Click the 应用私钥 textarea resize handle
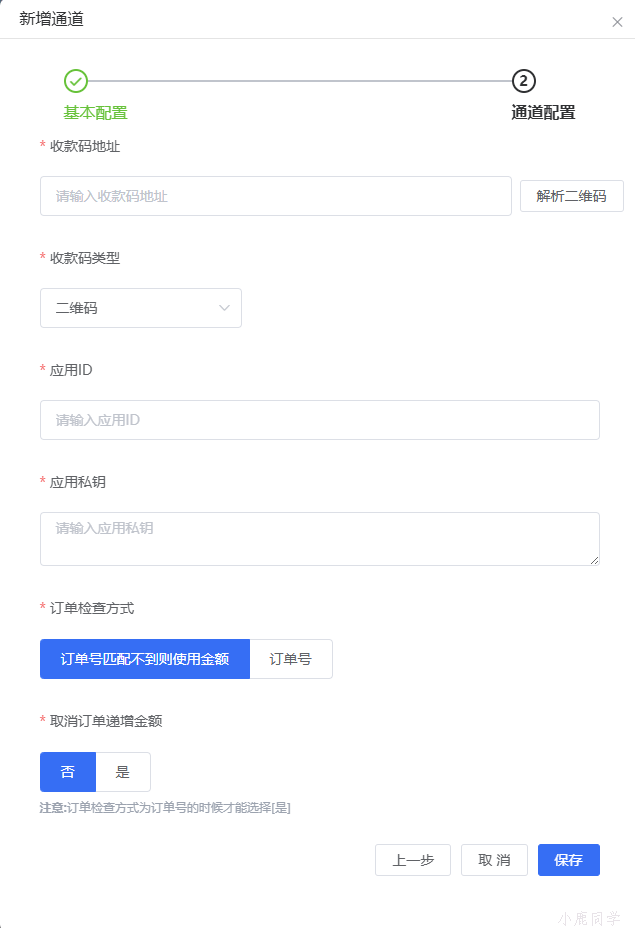Viewport: 635px width, 928px height. [x=594, y=559]
